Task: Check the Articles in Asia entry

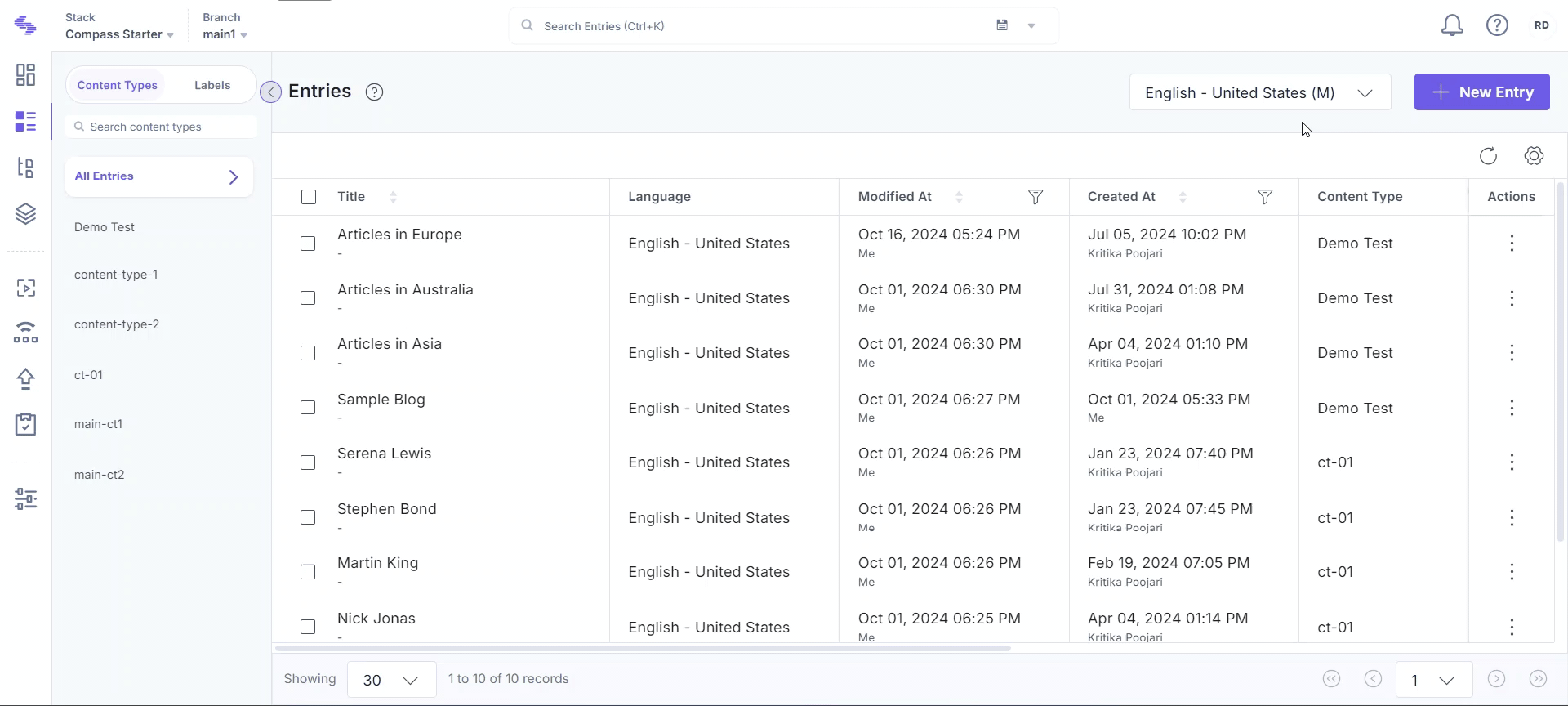Action: pos(308,353)
